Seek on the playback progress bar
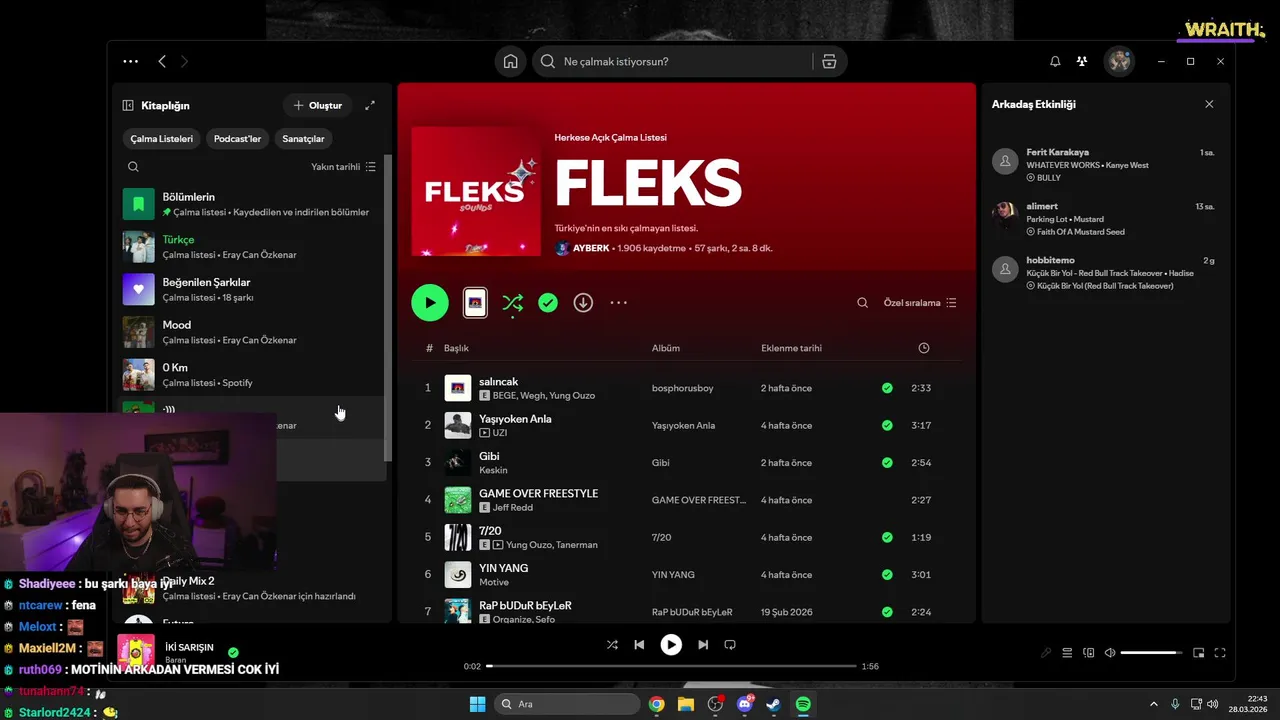 click(672, 666)
